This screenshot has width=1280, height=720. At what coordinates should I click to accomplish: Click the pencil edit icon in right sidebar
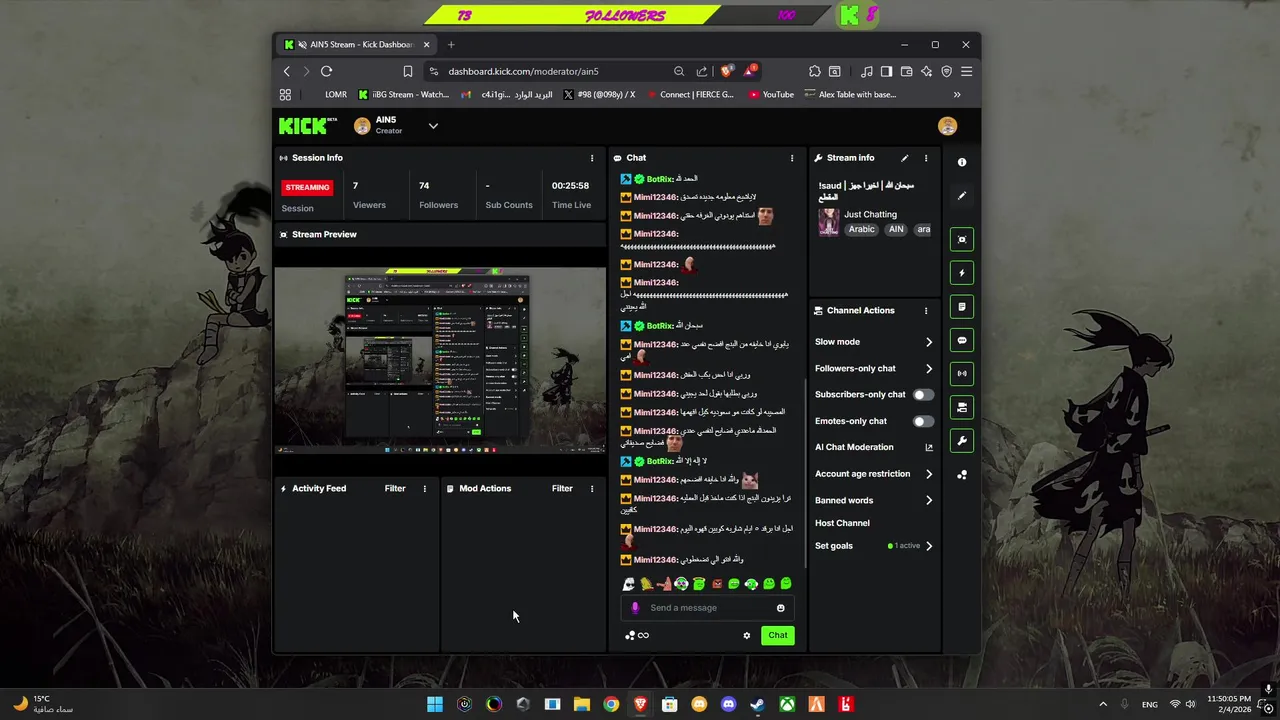(x=962, y=196)
